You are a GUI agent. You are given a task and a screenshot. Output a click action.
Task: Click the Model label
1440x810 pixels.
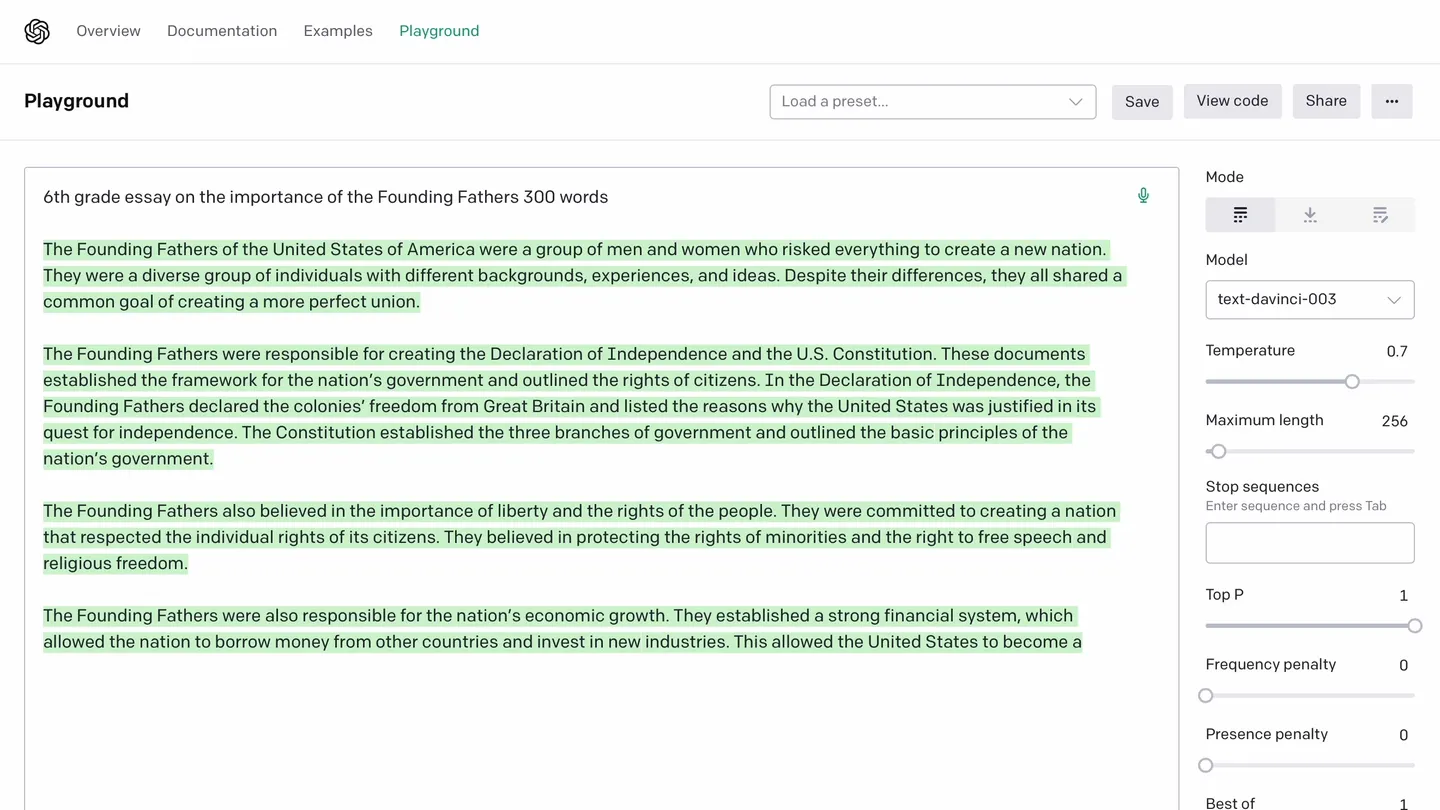pyautogui.click(x=1227, y=260)
